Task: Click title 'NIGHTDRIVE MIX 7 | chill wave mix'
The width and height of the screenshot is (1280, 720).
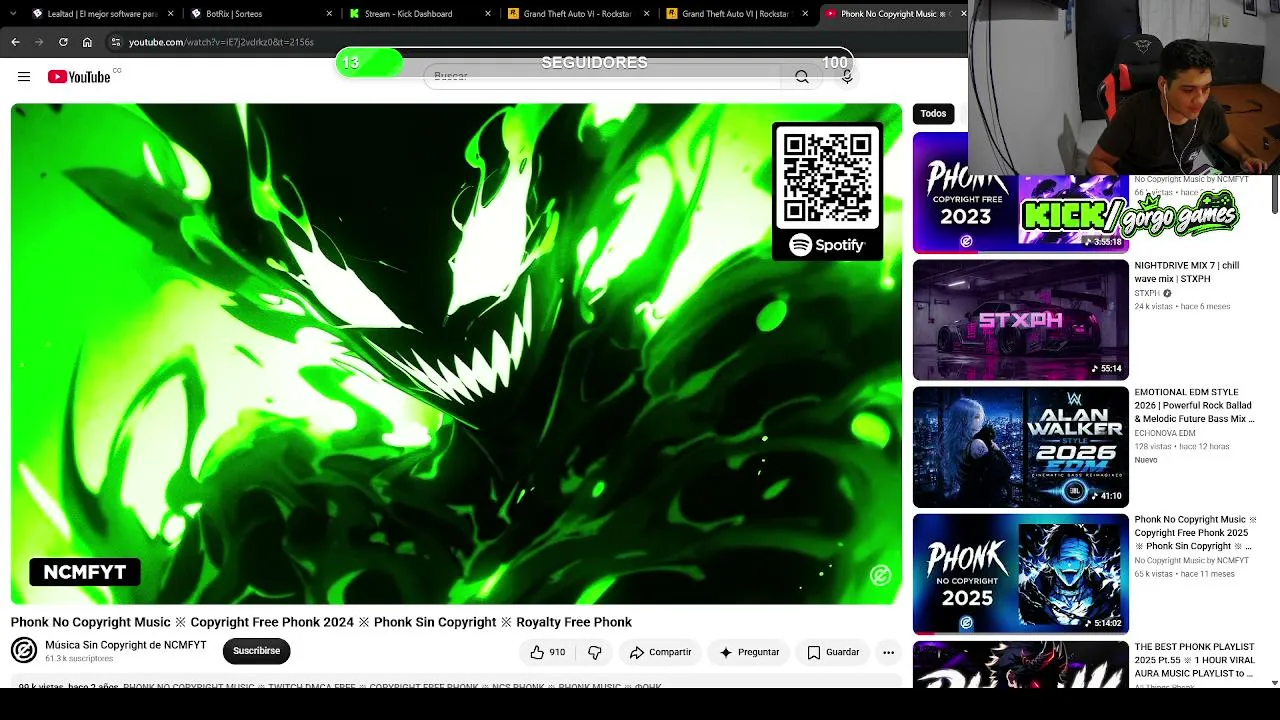Action: point(1187,272)
